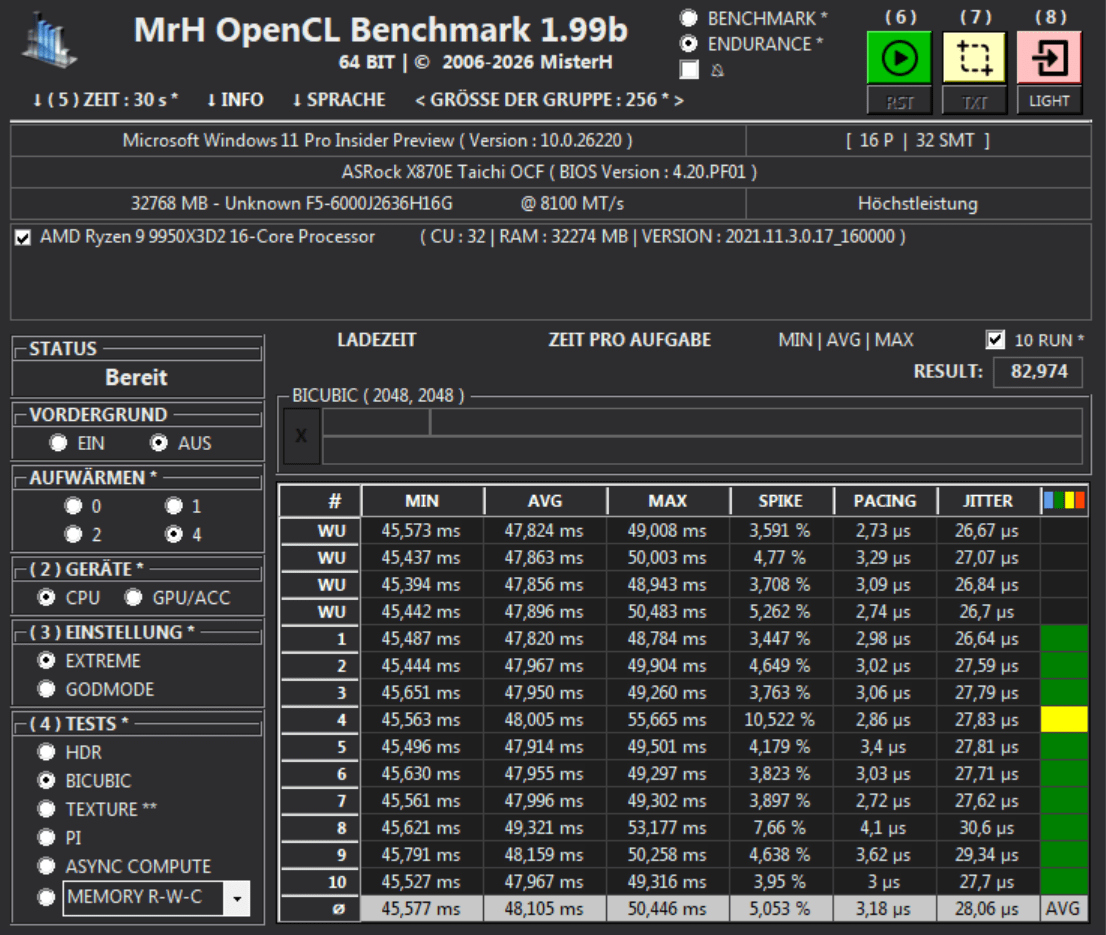
Task: Set VORDERGRUND to EIN
Action: pyautogui.click(x=58, y=443)
